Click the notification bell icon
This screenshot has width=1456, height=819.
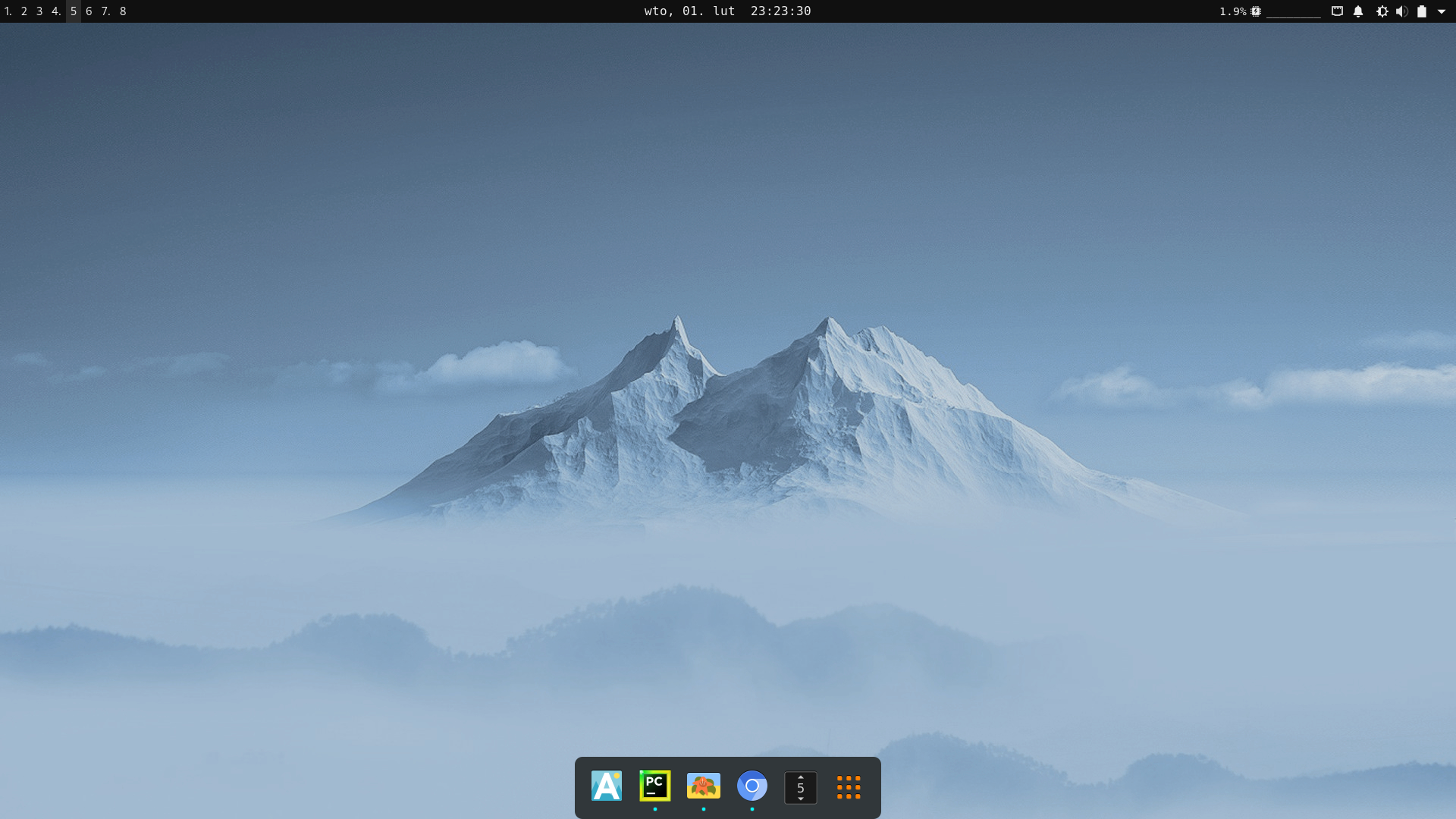point(1358,11)
